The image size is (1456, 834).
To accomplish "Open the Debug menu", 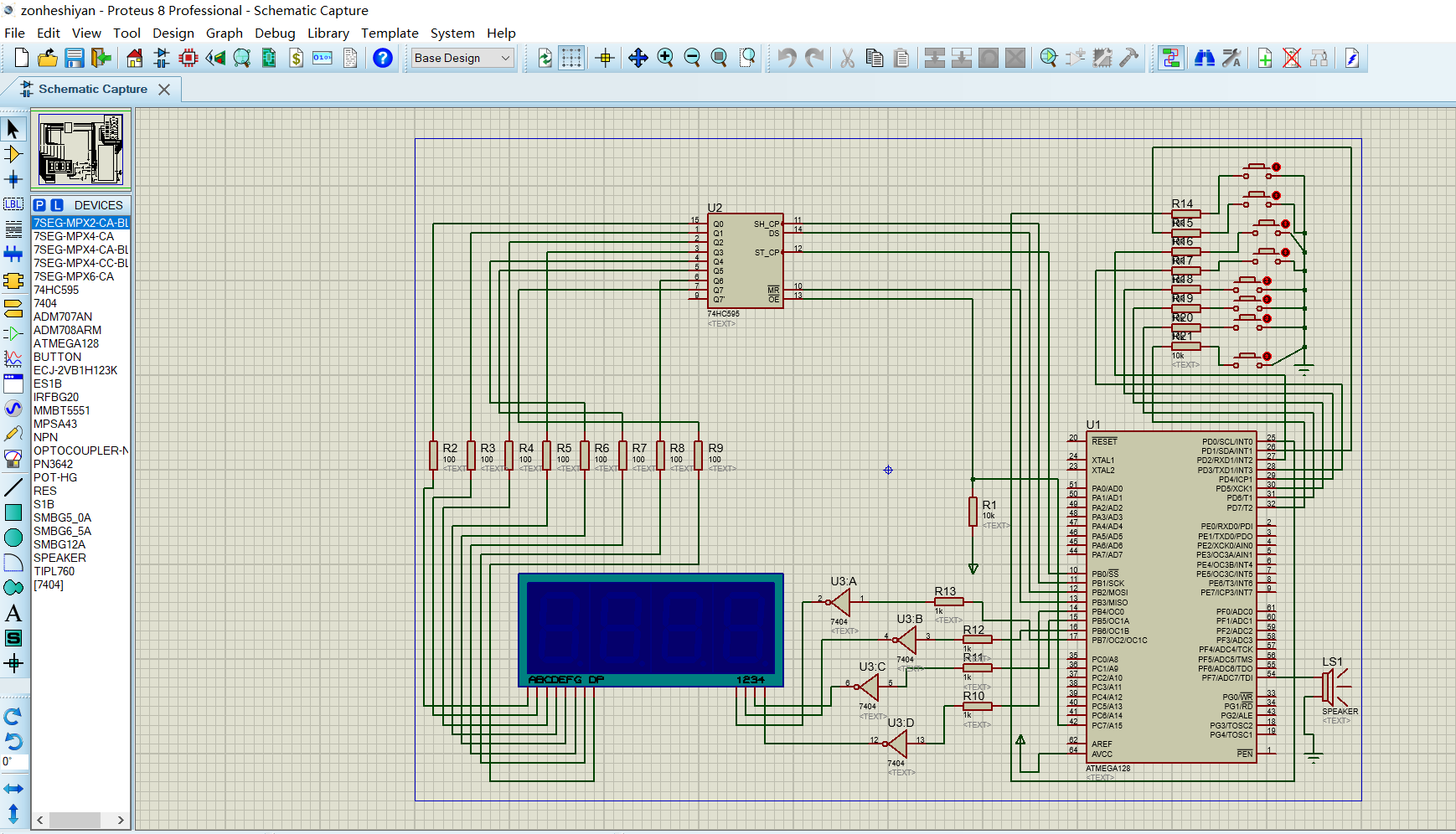I will pos(275,33).
